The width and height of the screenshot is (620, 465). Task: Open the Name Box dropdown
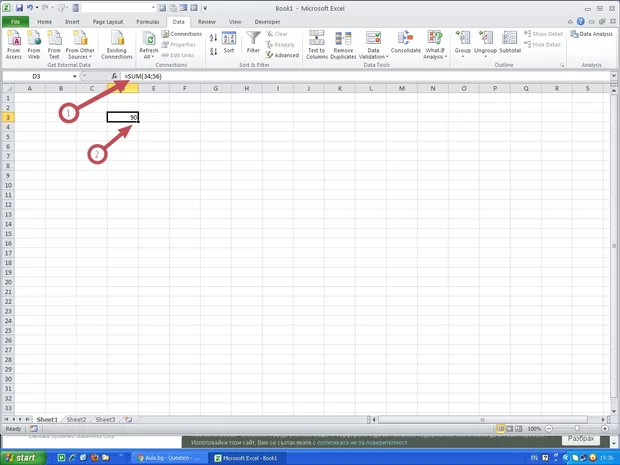click(74, 76)
